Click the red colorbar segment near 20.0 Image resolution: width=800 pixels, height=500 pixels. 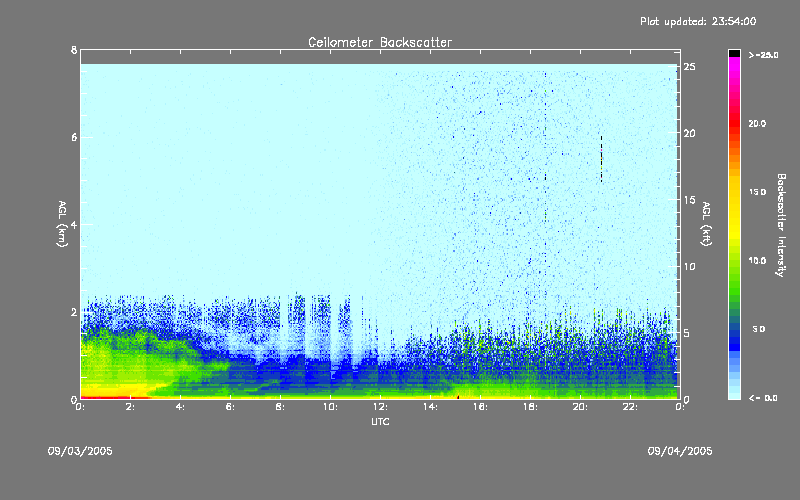(734, 122)
